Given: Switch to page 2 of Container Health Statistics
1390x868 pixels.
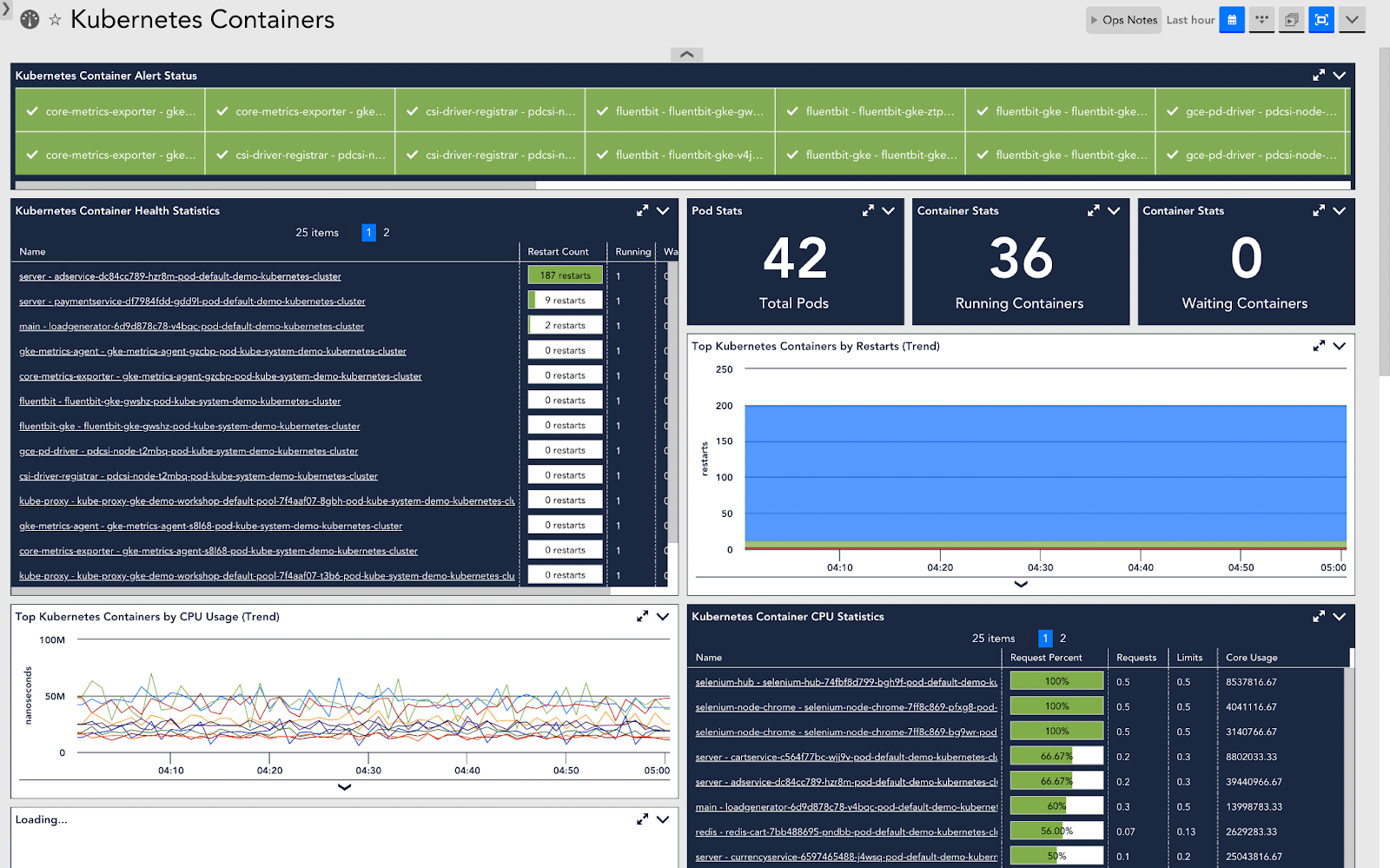Looking at the screenshot, I should [x=386, y=232].
